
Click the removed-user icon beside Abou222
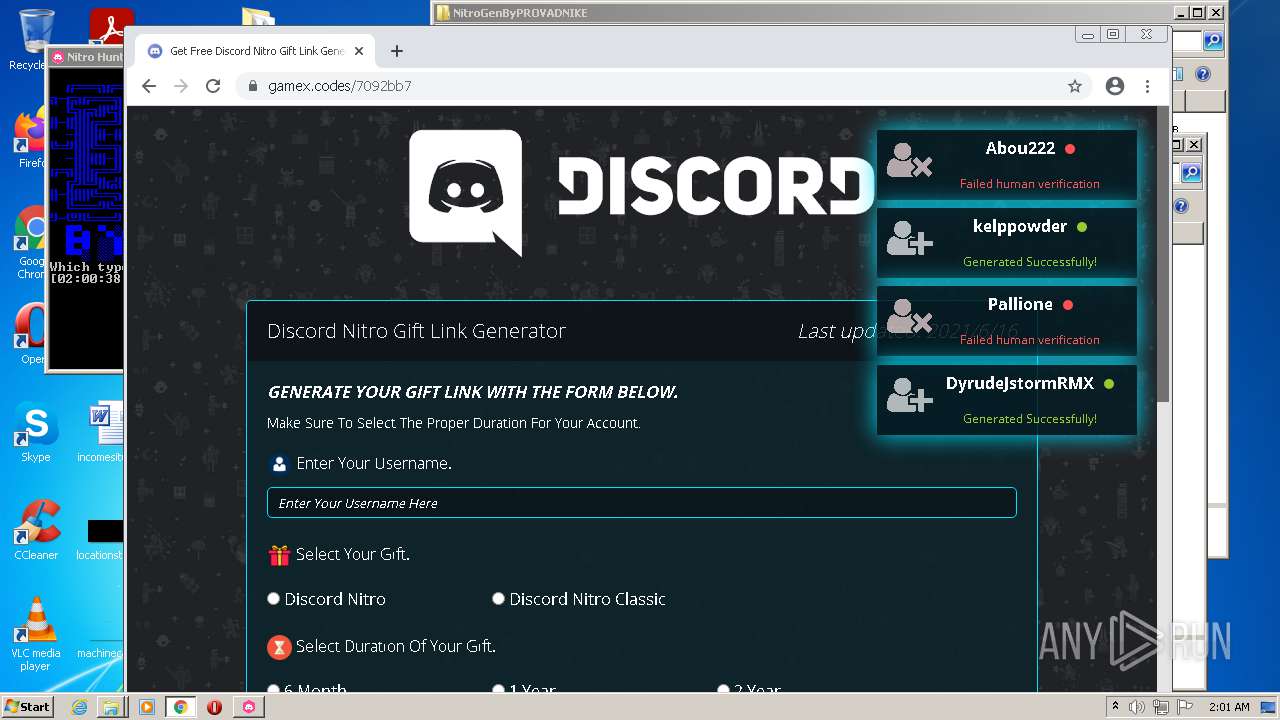pos(909,160)
